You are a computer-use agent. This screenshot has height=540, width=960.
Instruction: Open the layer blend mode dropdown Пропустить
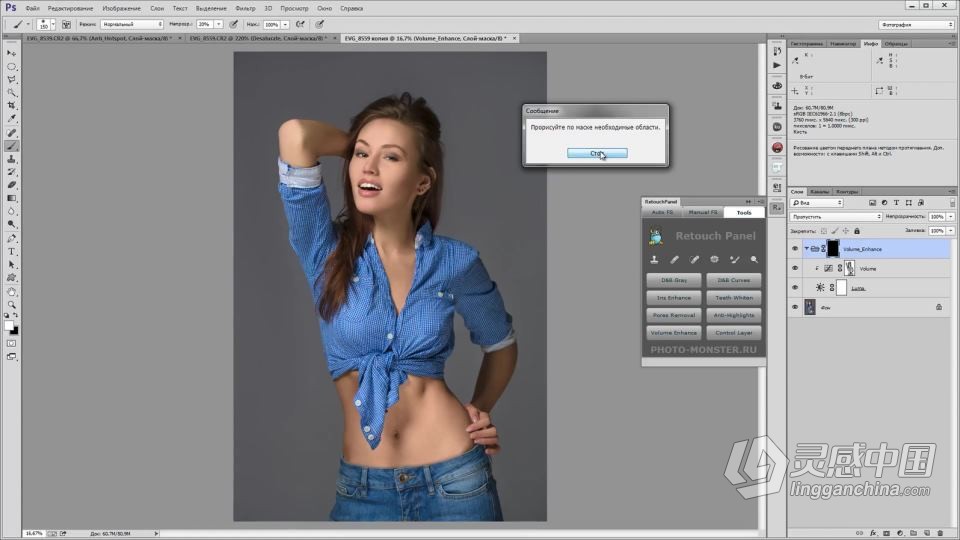(x=835, y=216)
